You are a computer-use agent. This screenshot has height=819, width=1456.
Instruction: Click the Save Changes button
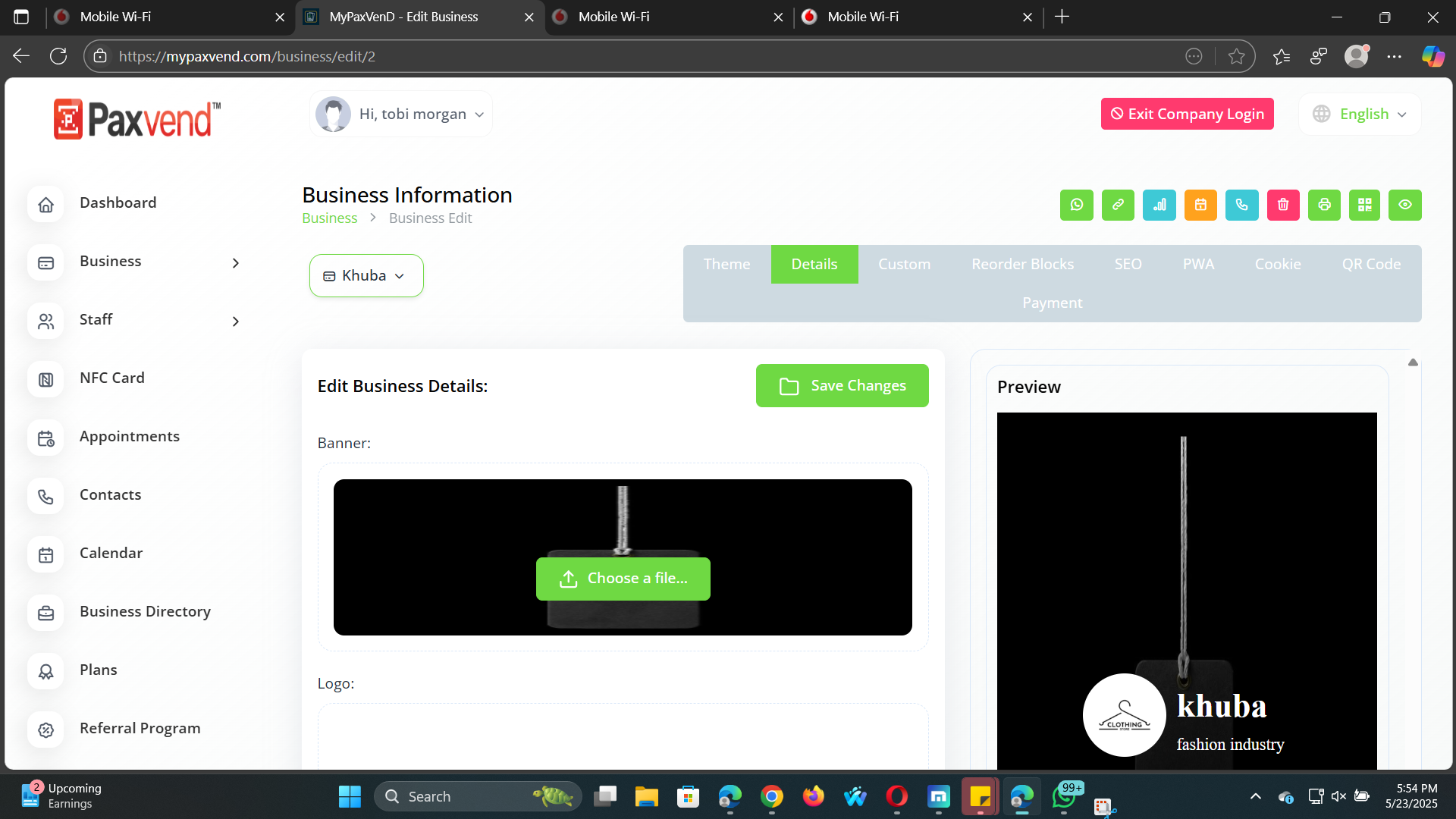(x=842, y=385)
